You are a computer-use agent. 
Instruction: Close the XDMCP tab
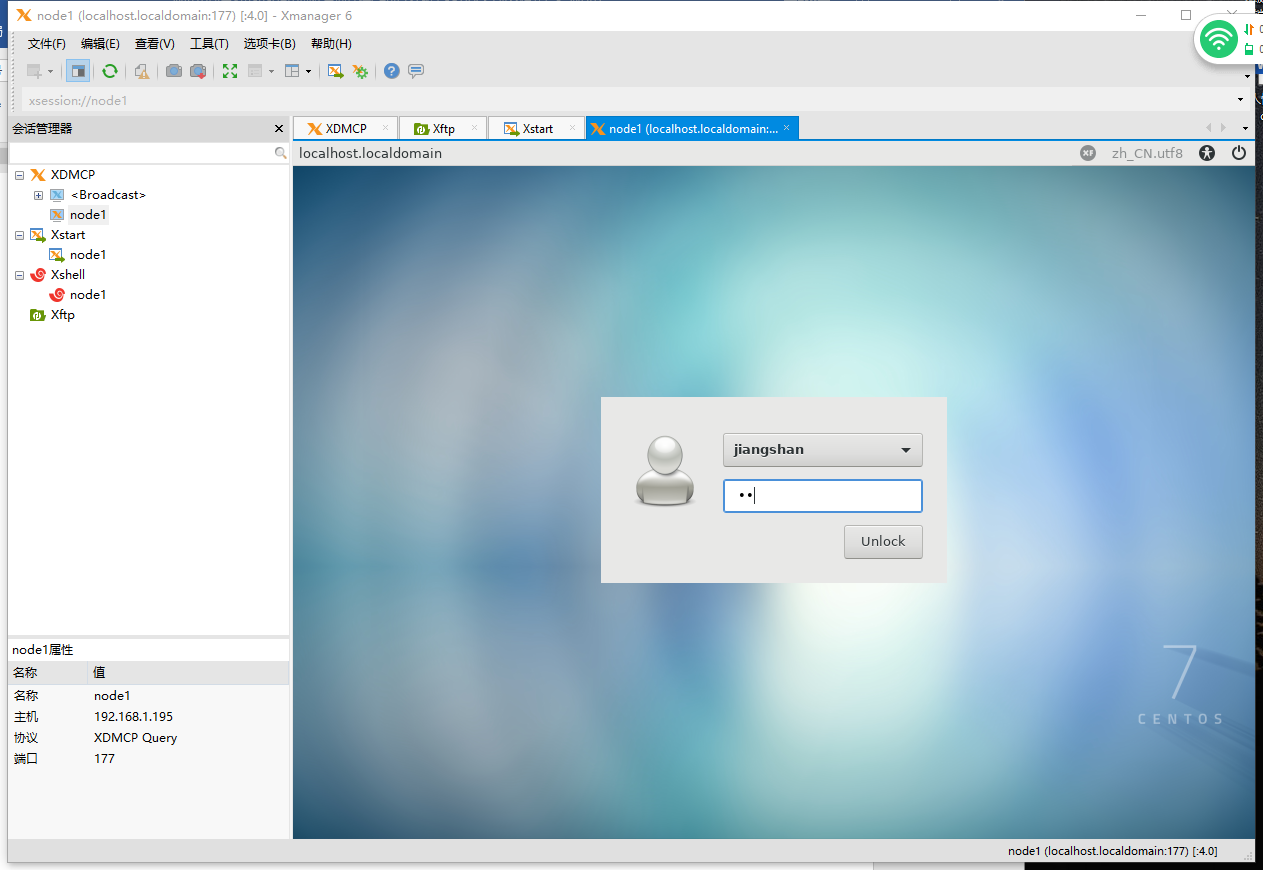[385, 128]
